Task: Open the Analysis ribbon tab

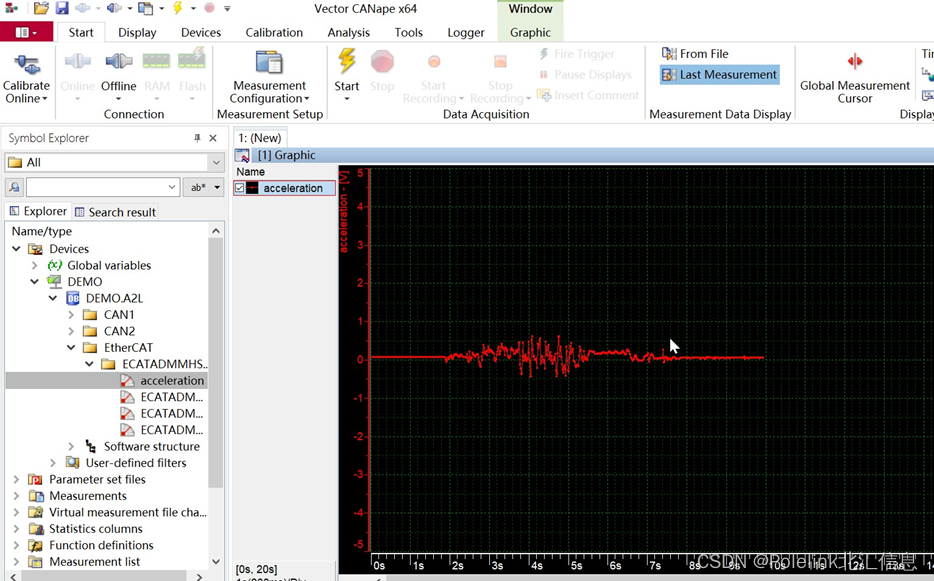Action: point(348,32)
